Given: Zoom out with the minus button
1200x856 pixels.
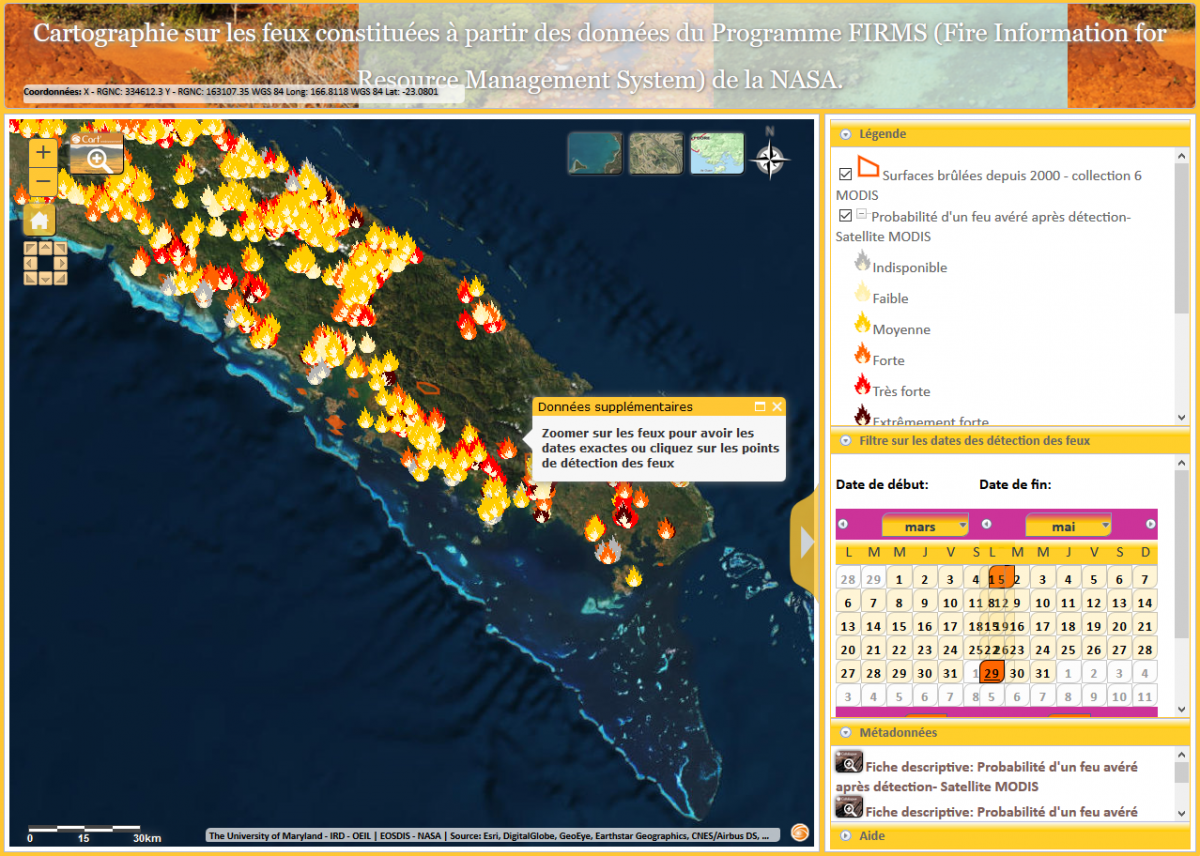Looking at the screenshot, I should (43, 181).
